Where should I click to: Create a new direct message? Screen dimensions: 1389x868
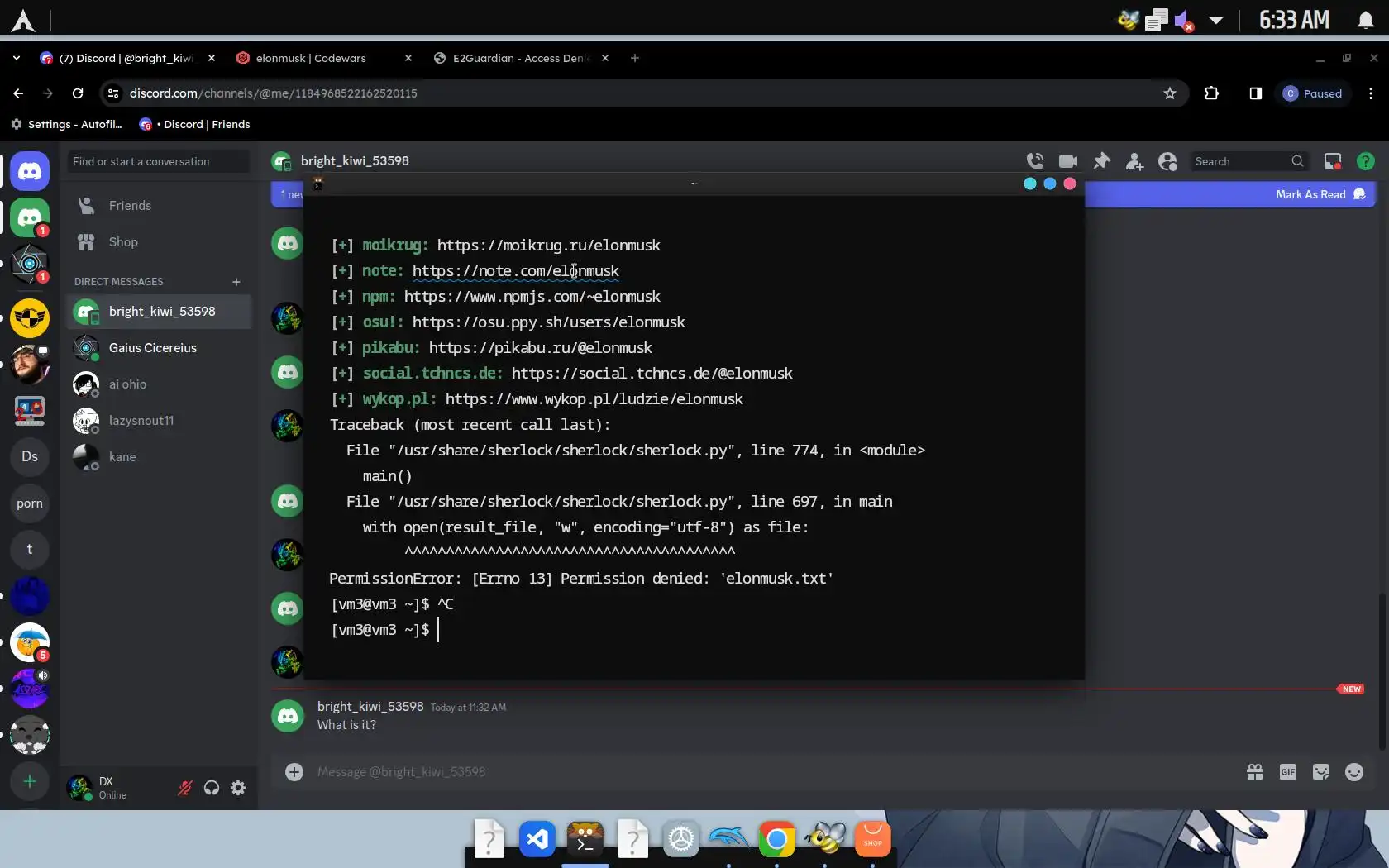236,282
